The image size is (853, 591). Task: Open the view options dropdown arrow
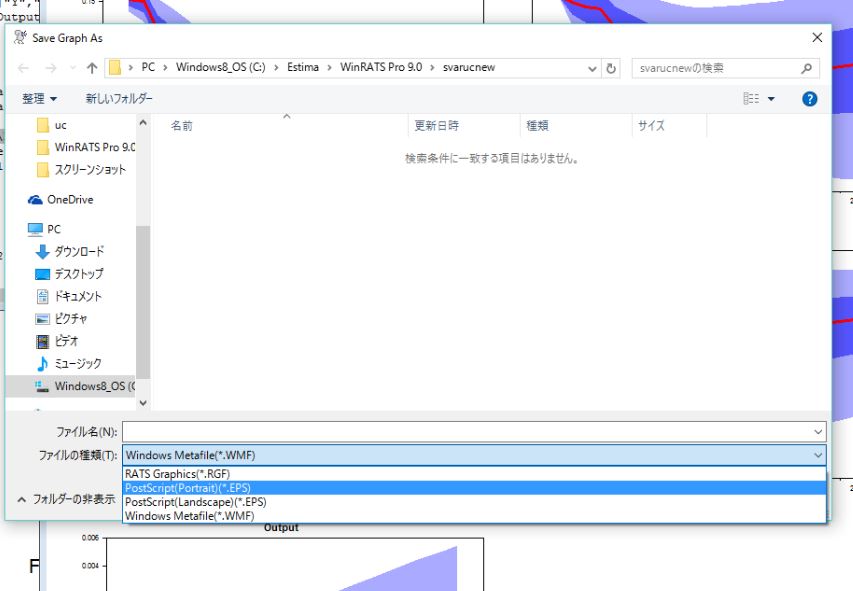(x=770, y=98)
